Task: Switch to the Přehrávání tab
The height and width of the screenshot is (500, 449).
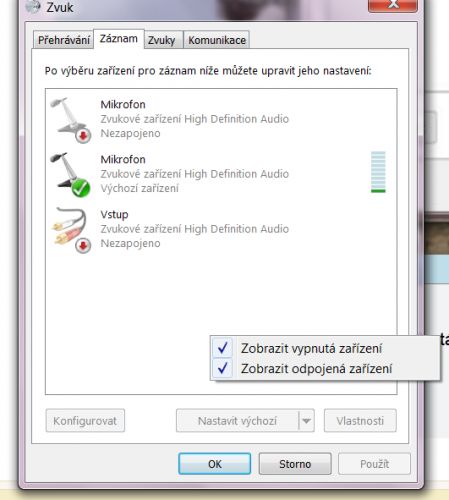Action: point(64,40)
